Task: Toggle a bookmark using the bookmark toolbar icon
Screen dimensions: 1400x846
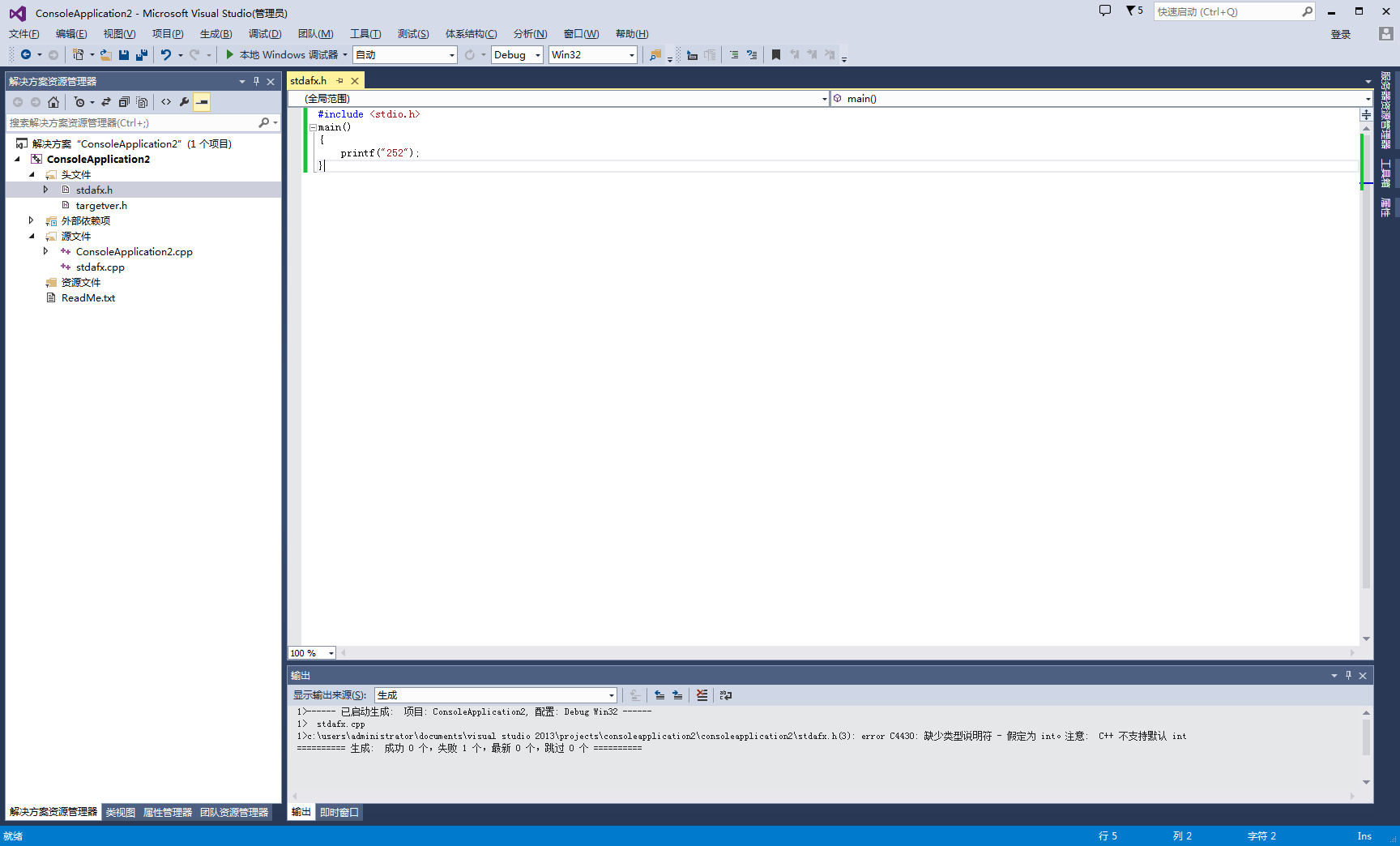Action: tap(775, 54)
